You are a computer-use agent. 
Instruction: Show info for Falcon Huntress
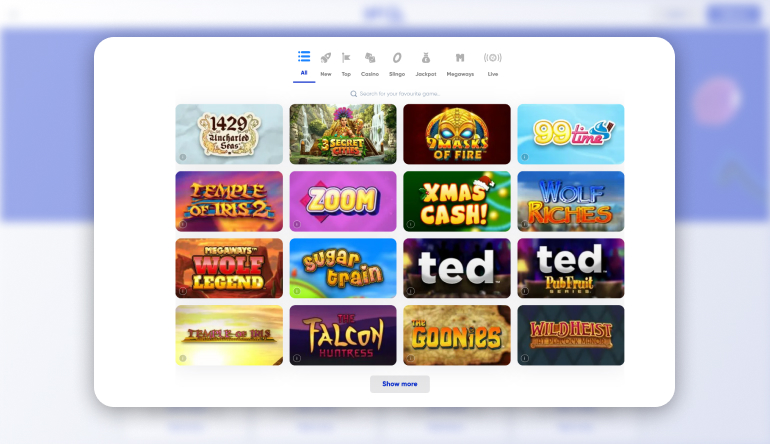(297, 359)
